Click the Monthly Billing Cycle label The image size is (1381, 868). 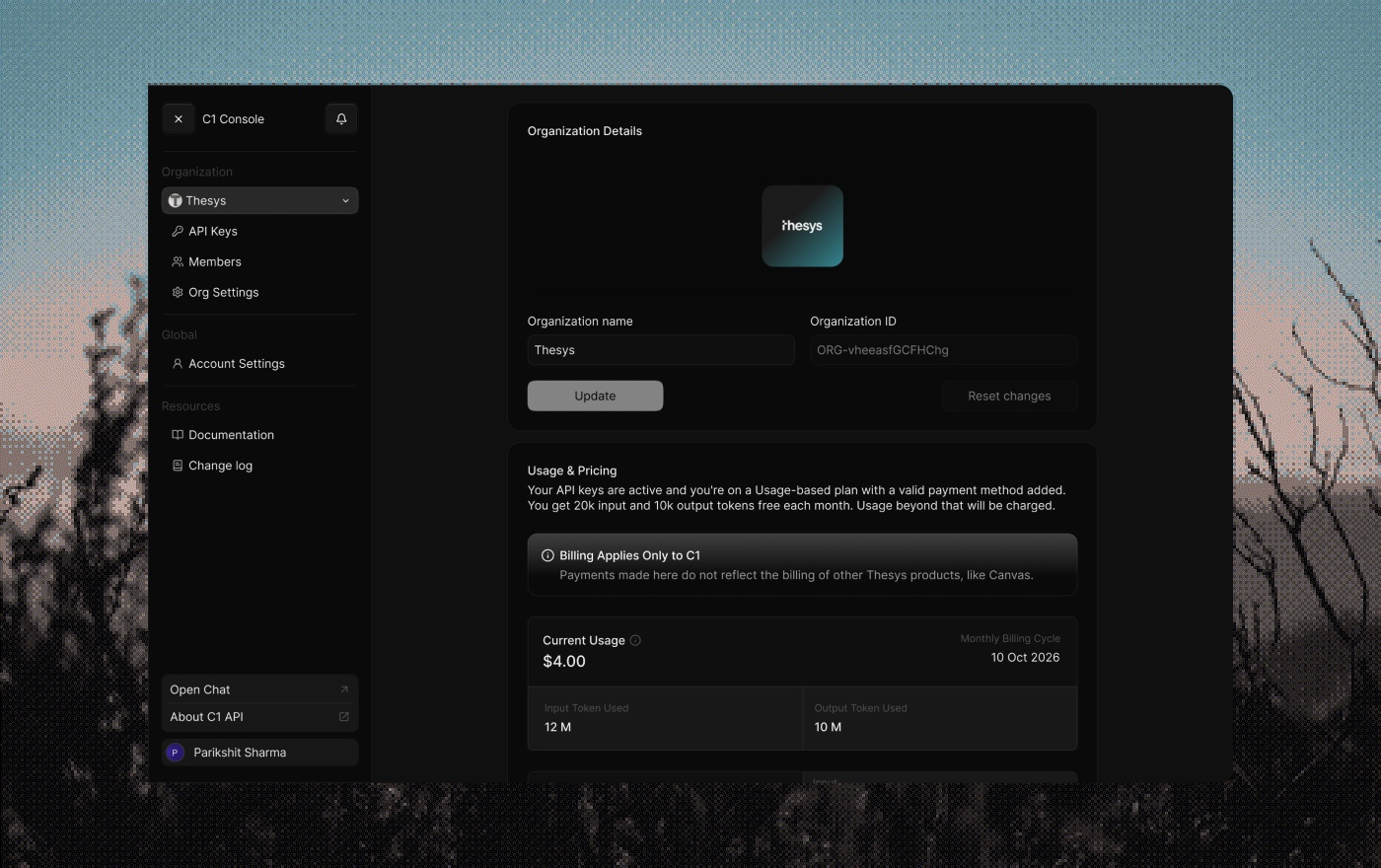click(1010, 639)
